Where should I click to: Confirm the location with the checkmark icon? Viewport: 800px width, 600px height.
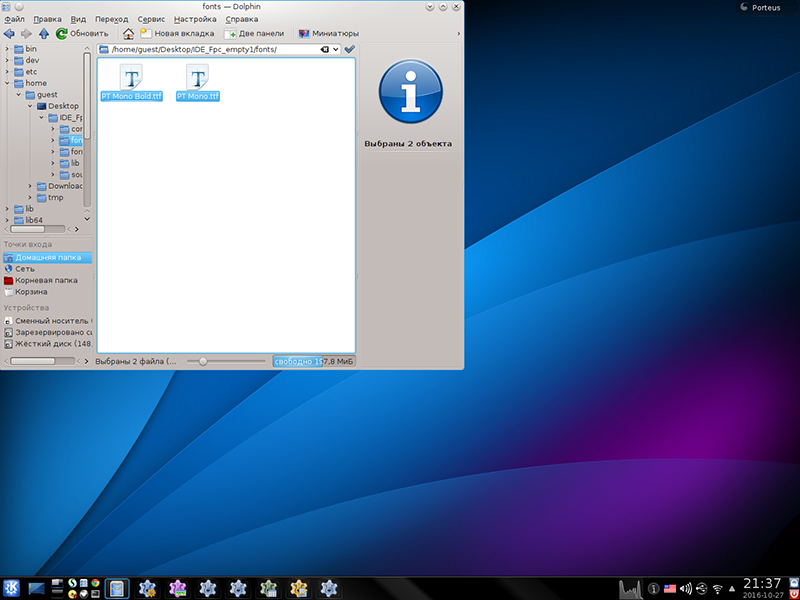pyautogui.click(x=349, y=49)
